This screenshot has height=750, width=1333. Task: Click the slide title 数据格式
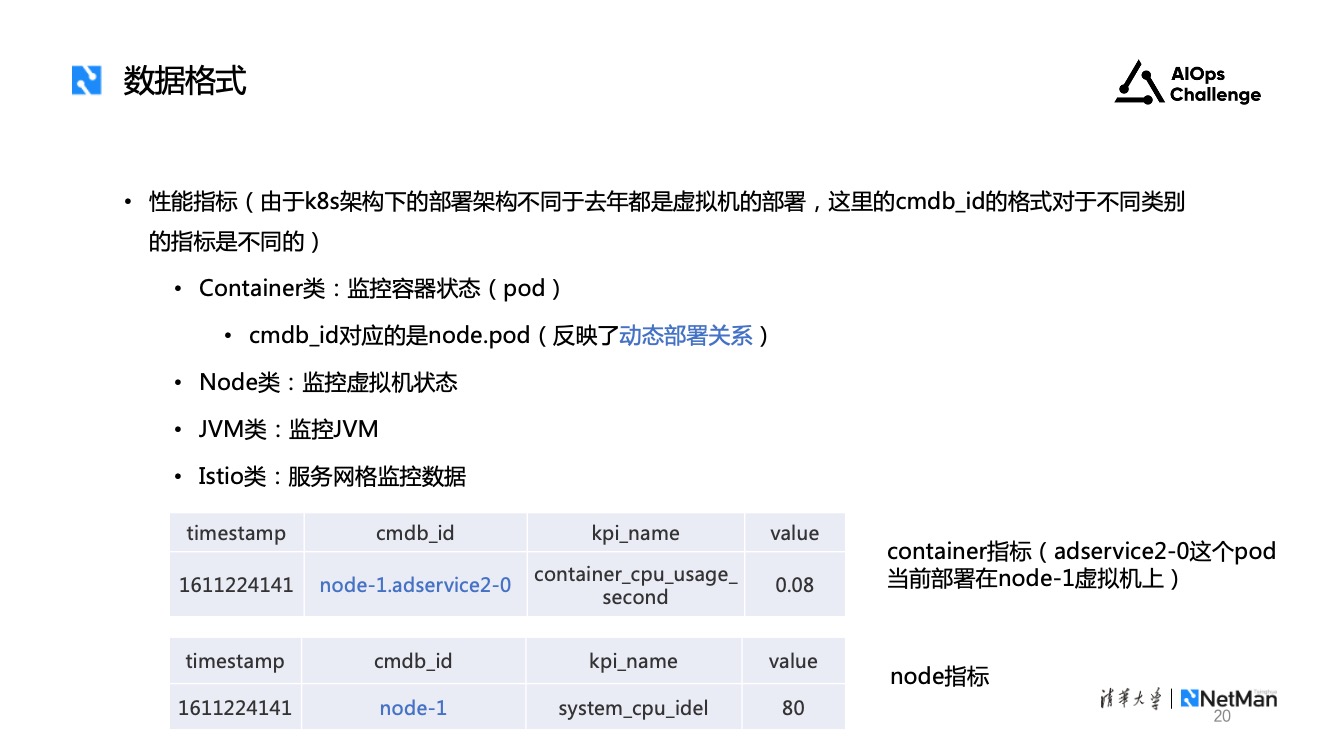click(185, 80)
